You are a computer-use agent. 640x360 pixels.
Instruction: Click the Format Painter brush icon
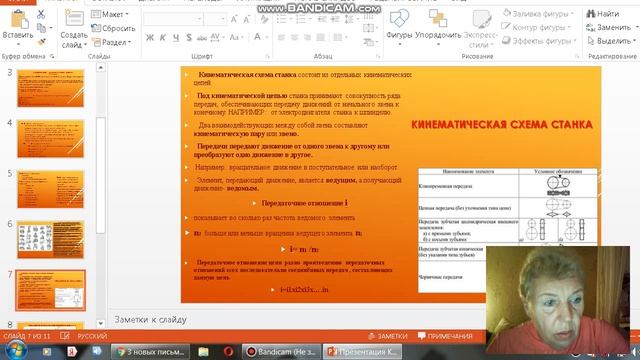(x=41, y=42)
